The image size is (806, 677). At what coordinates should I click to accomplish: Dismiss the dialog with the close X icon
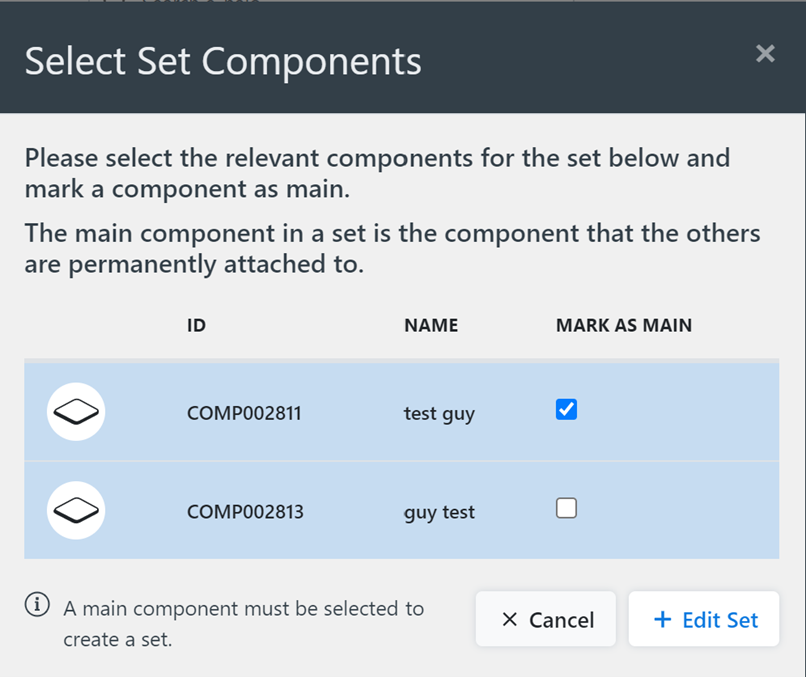point(765,54)
